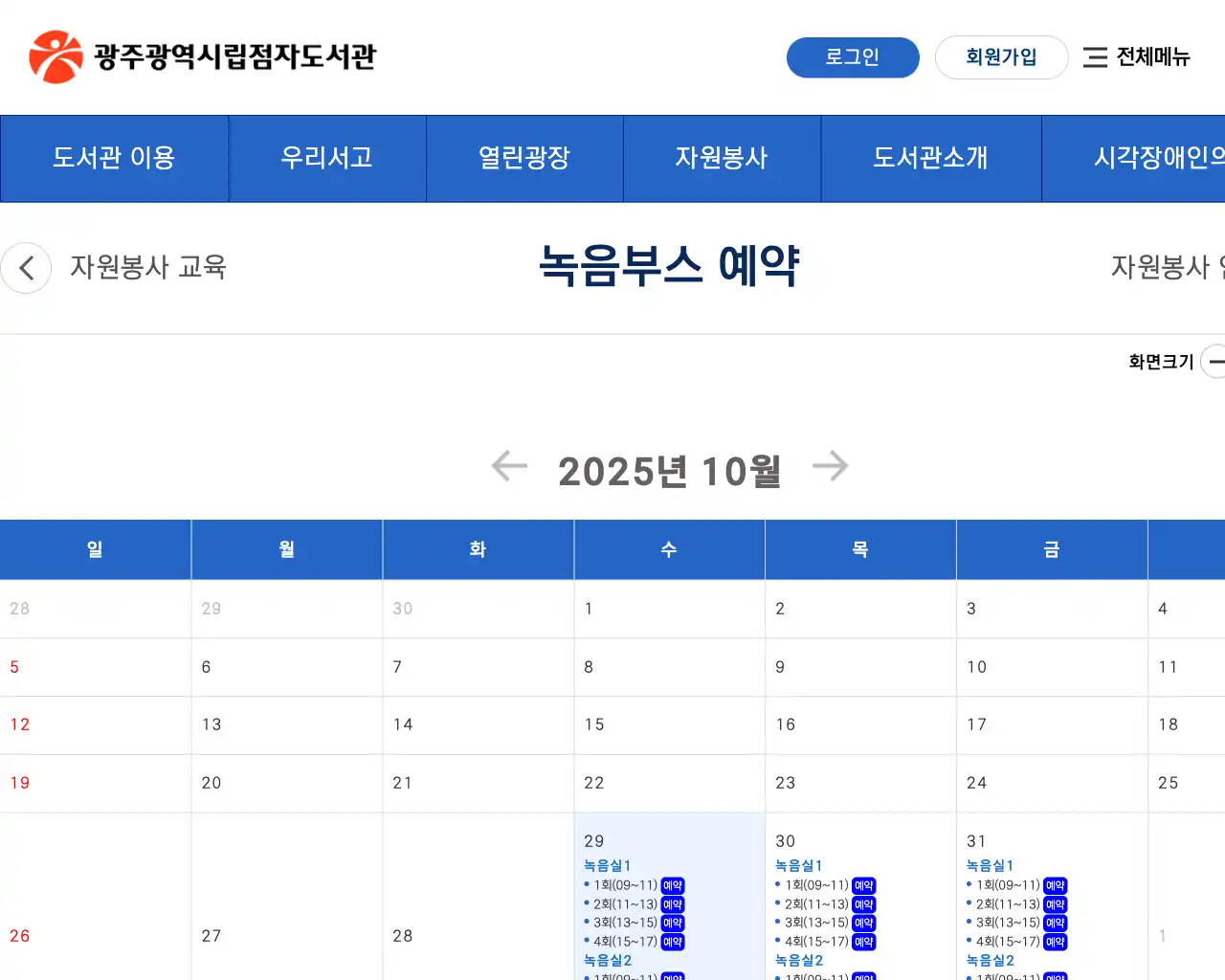Open the 우리서고 menu
1225x980 pixels.
(326, 158)
